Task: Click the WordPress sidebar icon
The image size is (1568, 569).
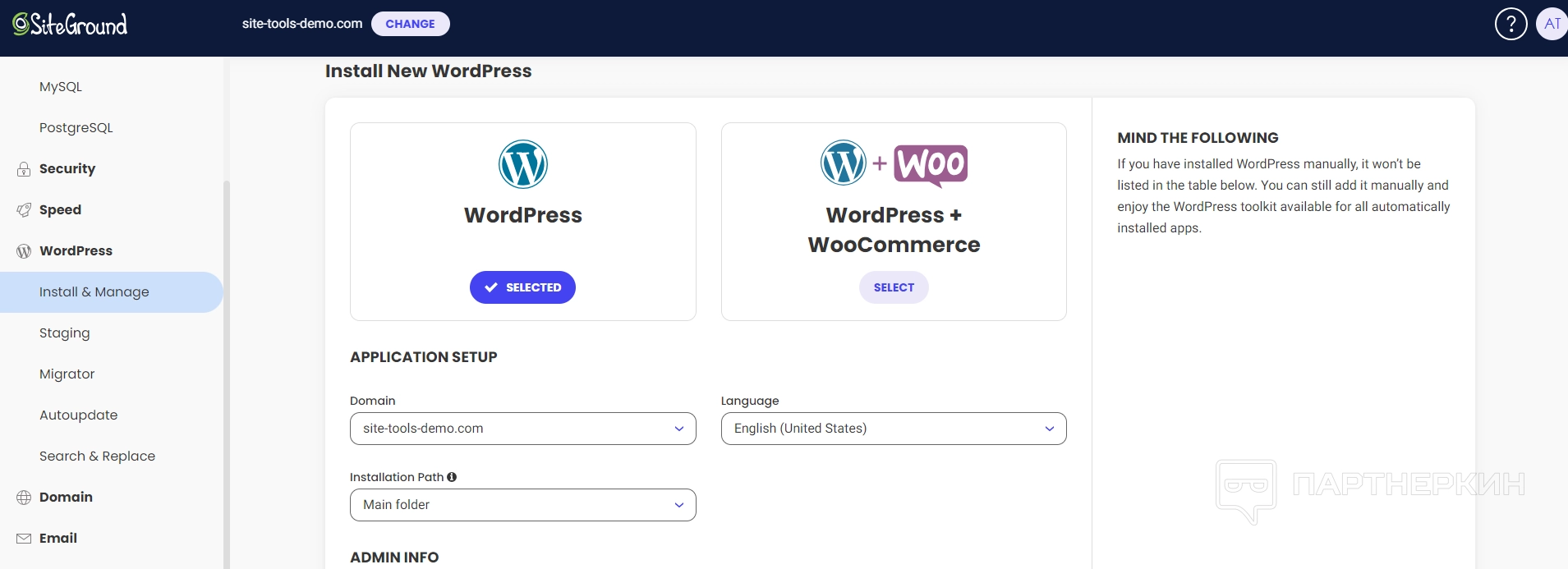Action: click(x=24, y=251)
